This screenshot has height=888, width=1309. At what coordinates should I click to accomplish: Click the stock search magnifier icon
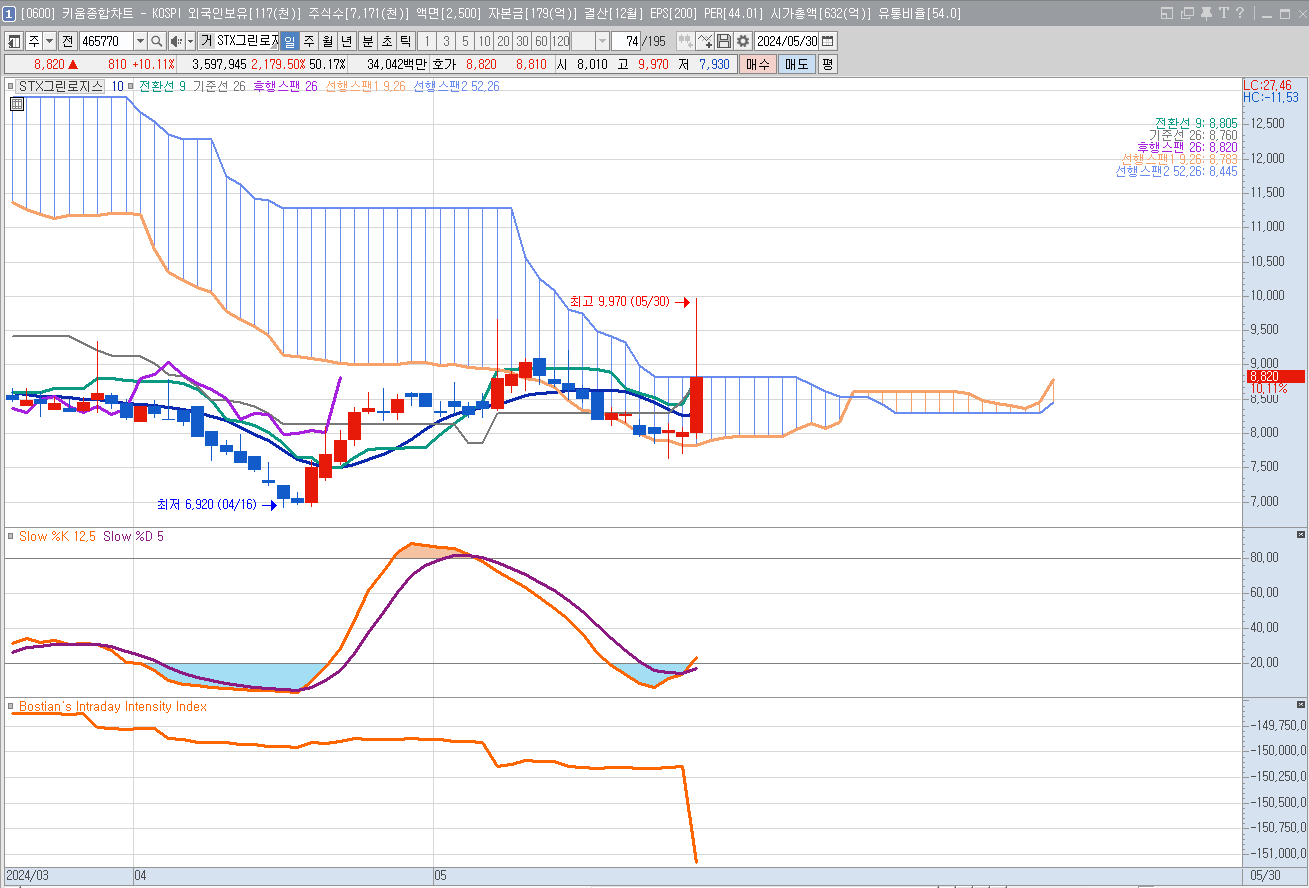157,41
